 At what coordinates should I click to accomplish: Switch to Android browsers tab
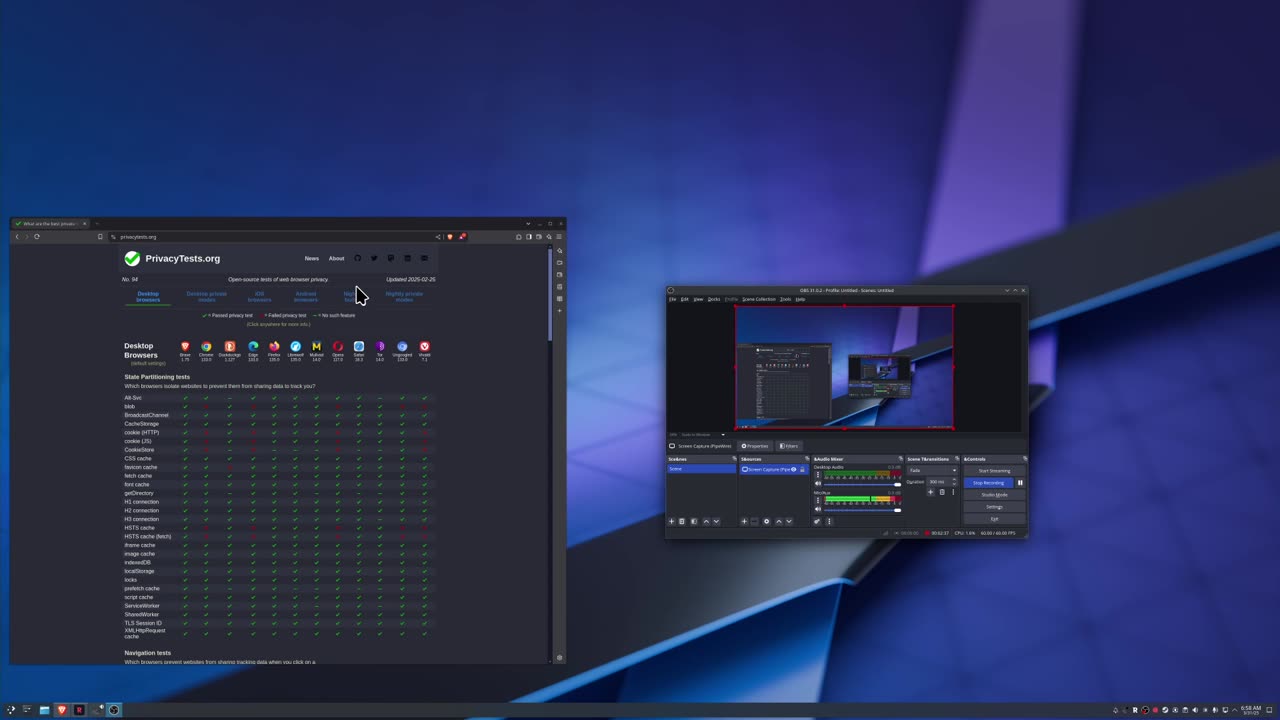tap(306, 297)
